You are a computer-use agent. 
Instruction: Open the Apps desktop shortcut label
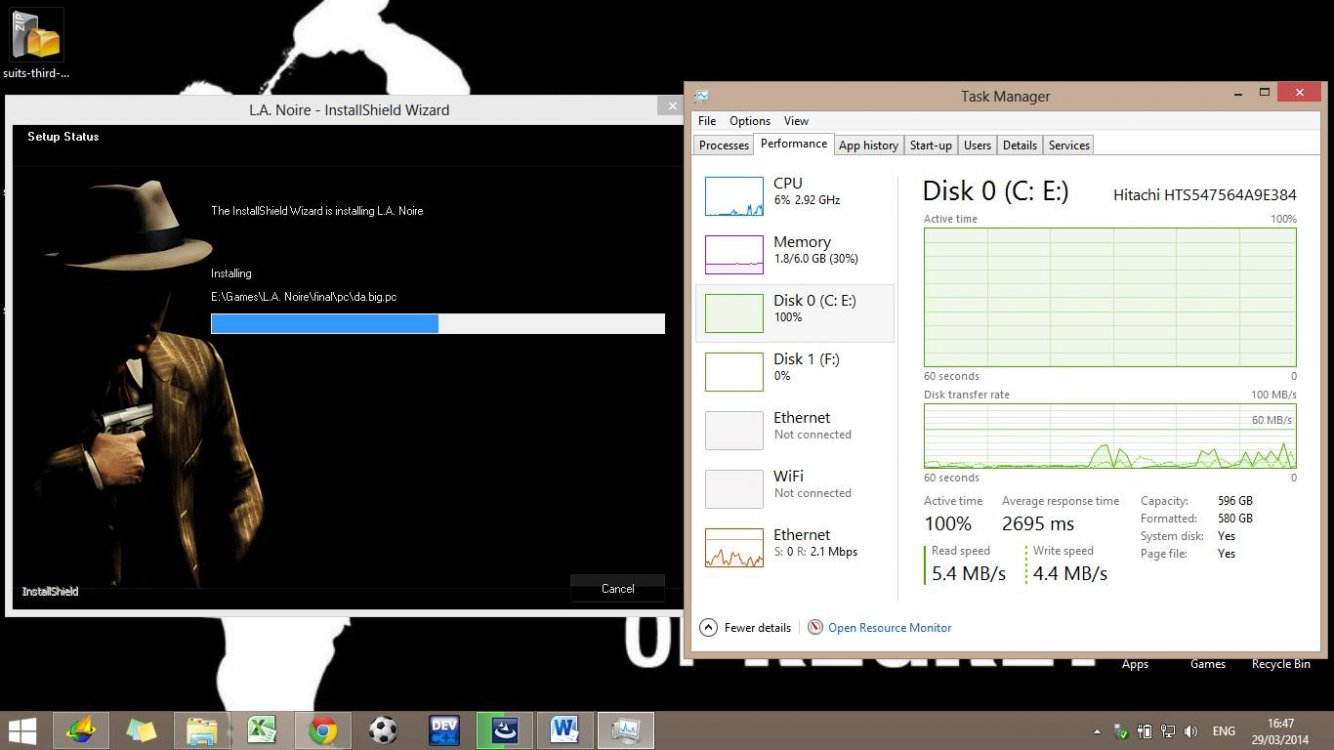point(1135,664)
